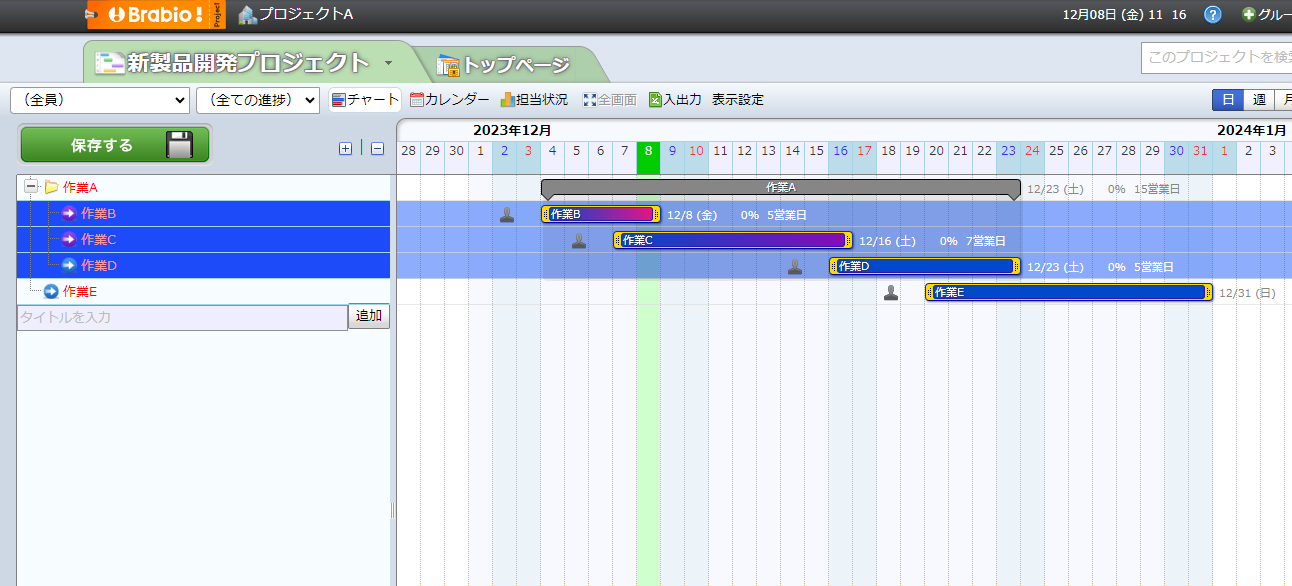Switch timeline to 週 week view
This screenshot has height=586, width=1292.
pos(1259,100)
